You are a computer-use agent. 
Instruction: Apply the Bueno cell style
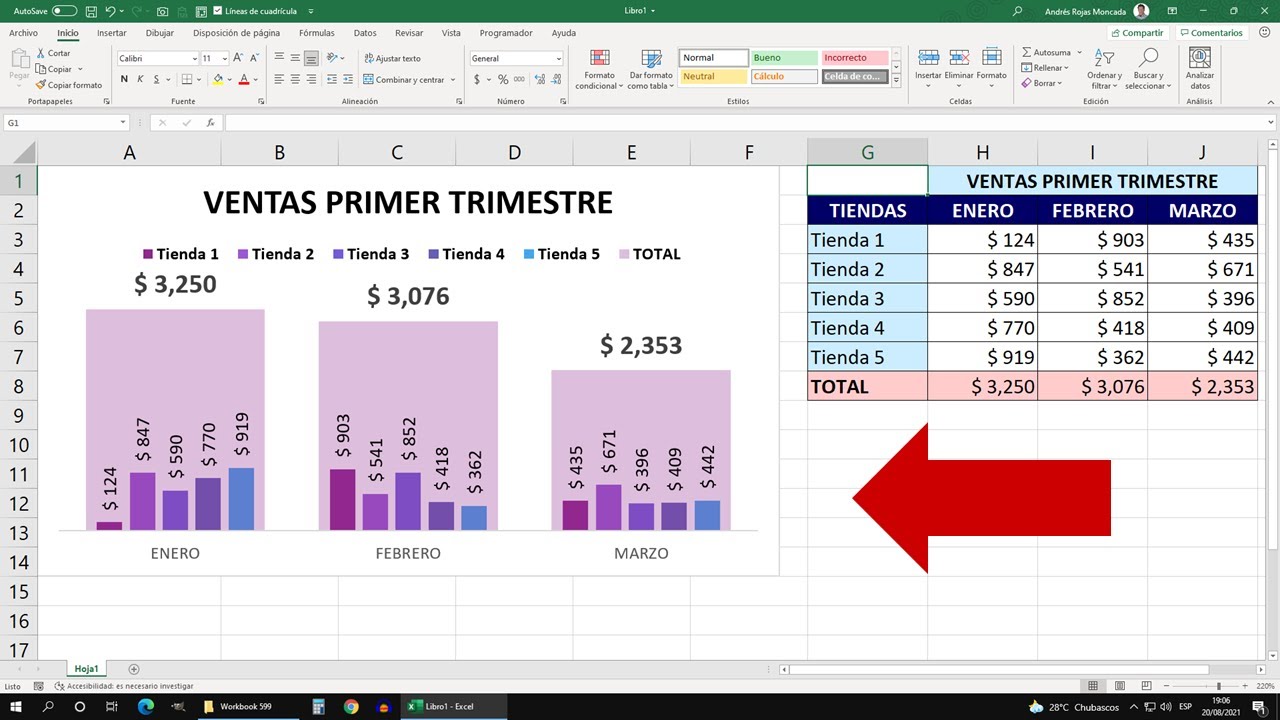783,58
